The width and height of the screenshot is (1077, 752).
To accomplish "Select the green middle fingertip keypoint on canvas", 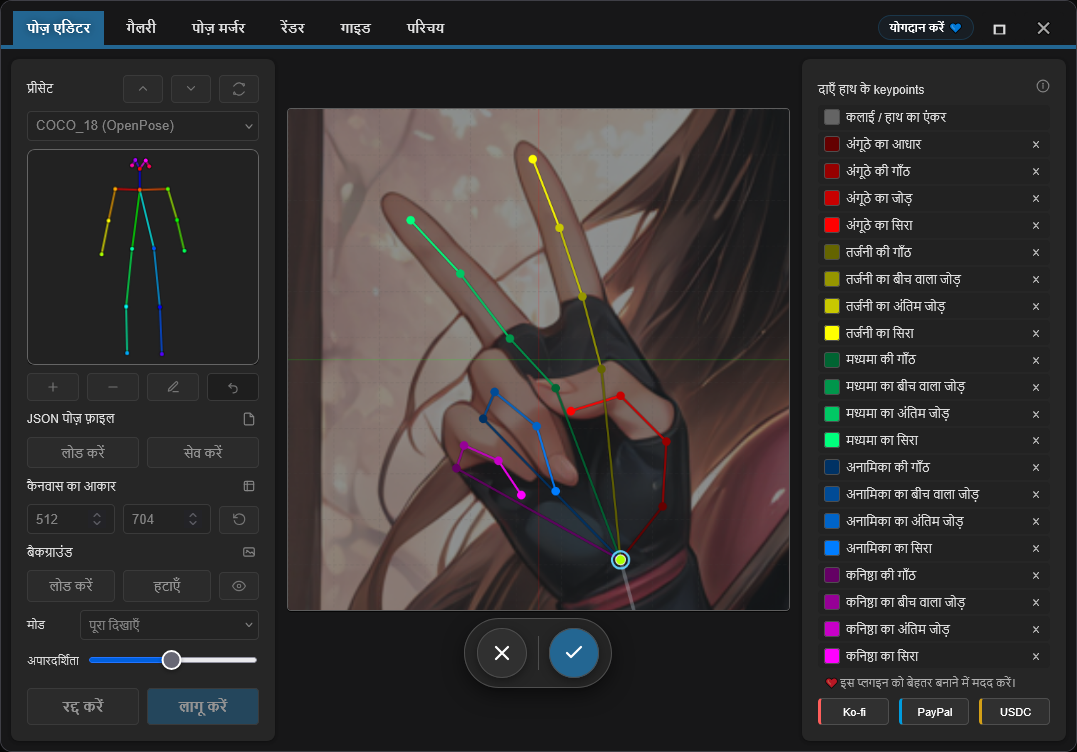I will click(410, 220).
